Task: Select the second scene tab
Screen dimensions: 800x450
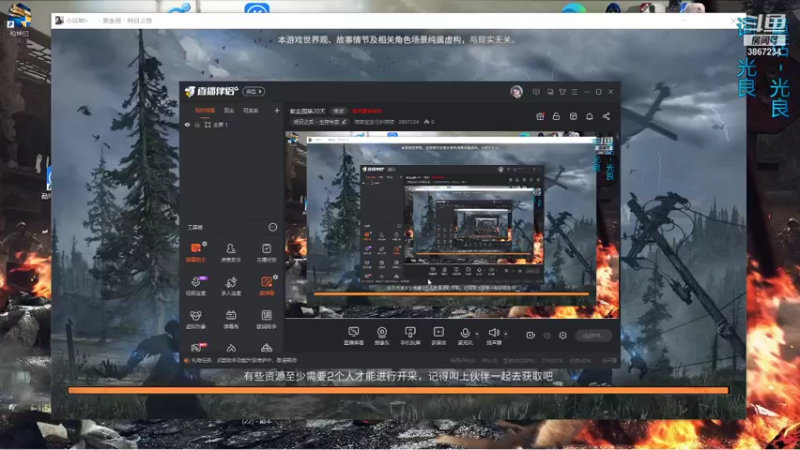Action: (x=229, y=110)
